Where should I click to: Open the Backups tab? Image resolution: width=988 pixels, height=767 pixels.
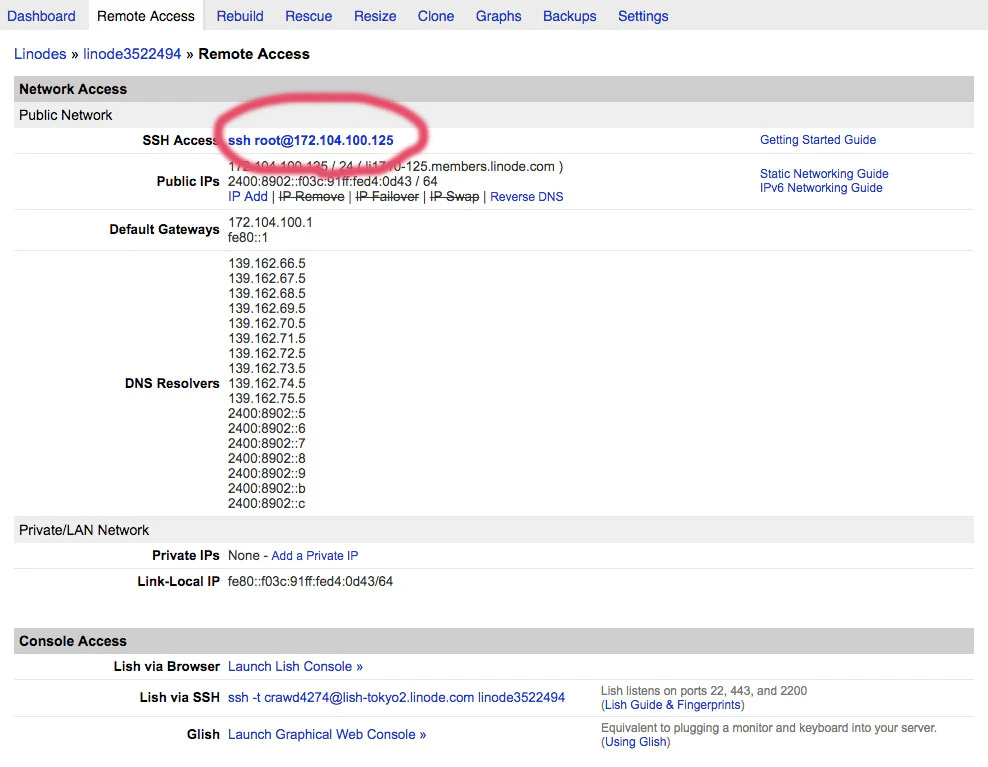pyautogui.click(x=570, y=16)
